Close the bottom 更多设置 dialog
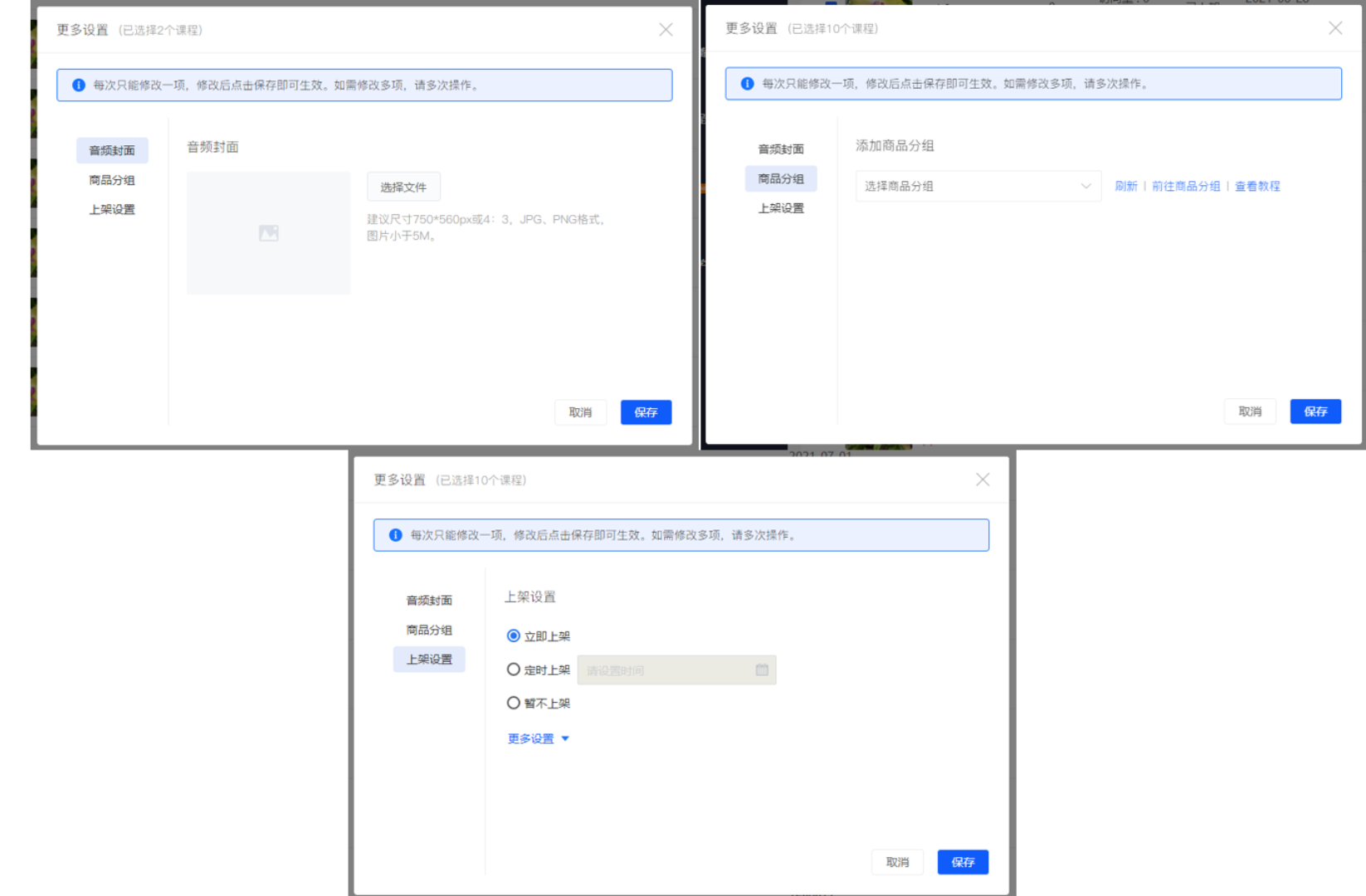This screenshot has height=896, width=1366. (983, 480)
